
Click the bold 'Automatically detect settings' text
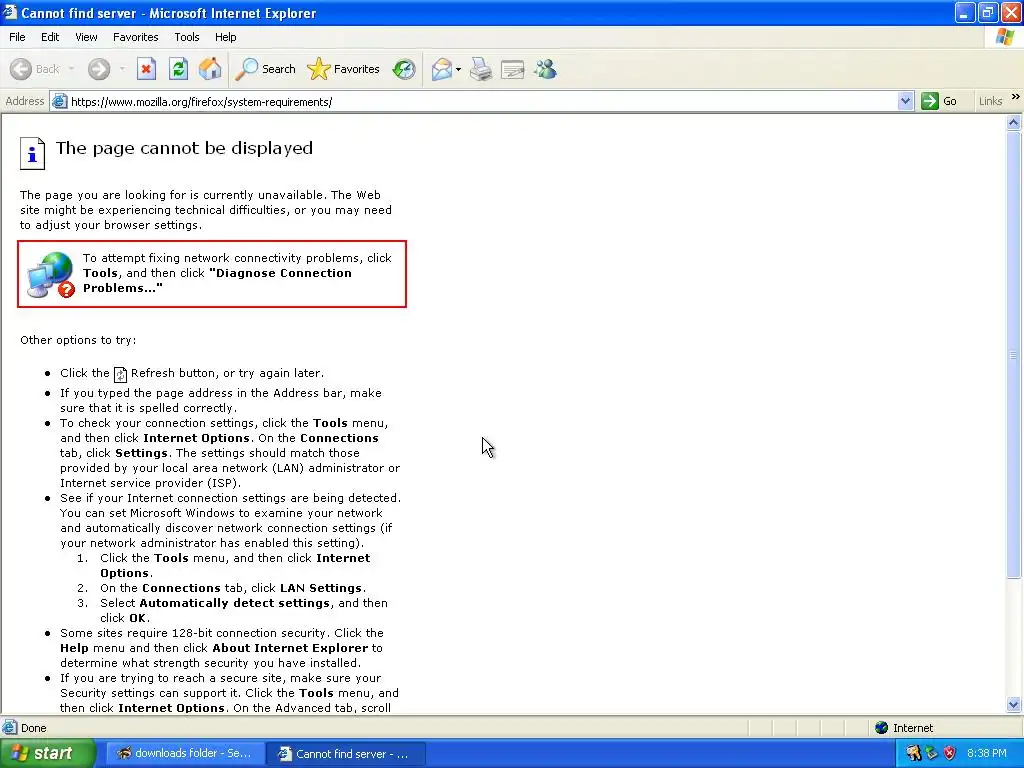[x=234, y=603]
